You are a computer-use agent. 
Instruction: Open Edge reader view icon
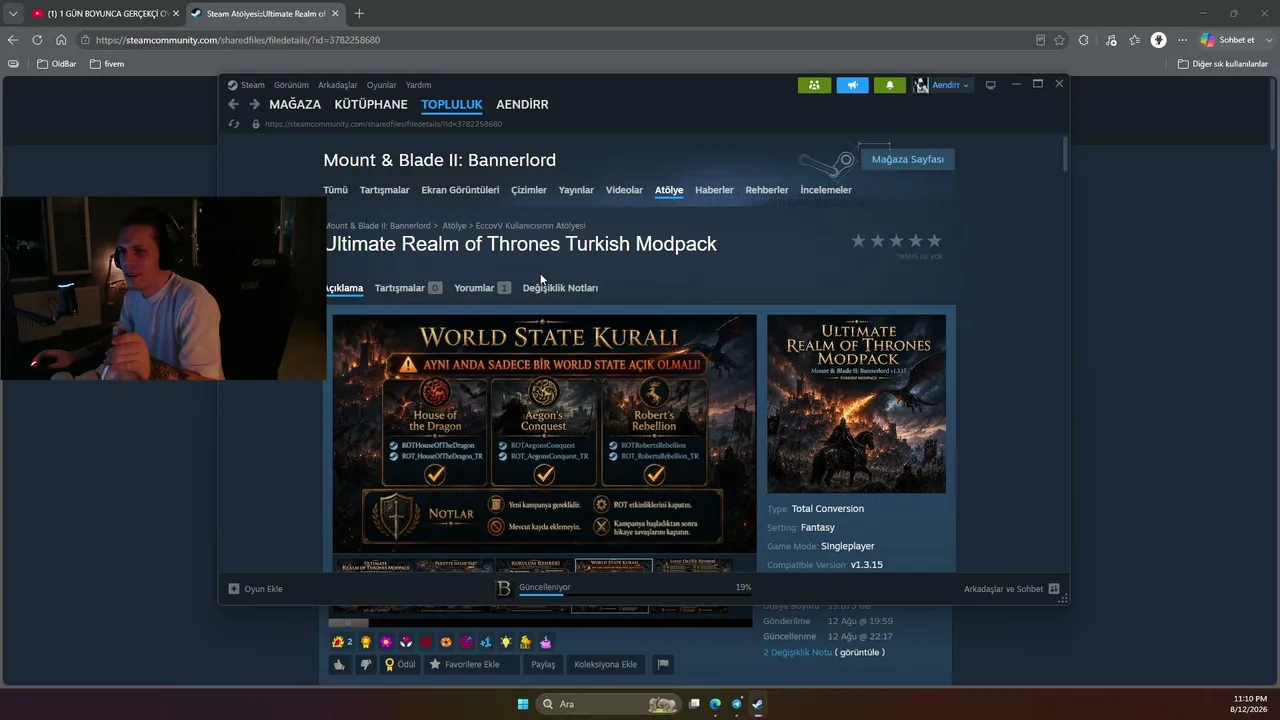click(x=1040, y=40)
